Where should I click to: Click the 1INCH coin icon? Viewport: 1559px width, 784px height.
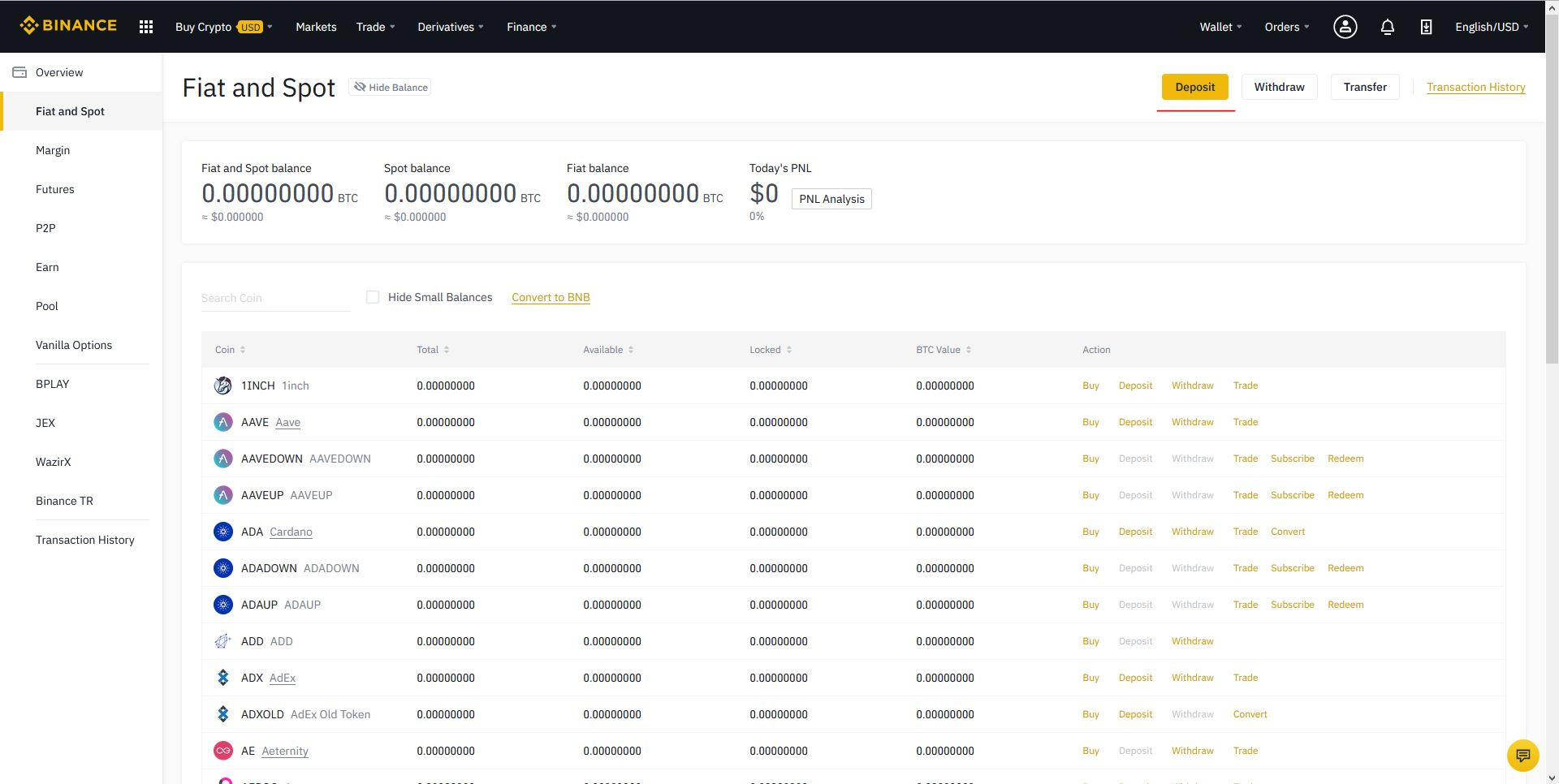pos(222,386)
